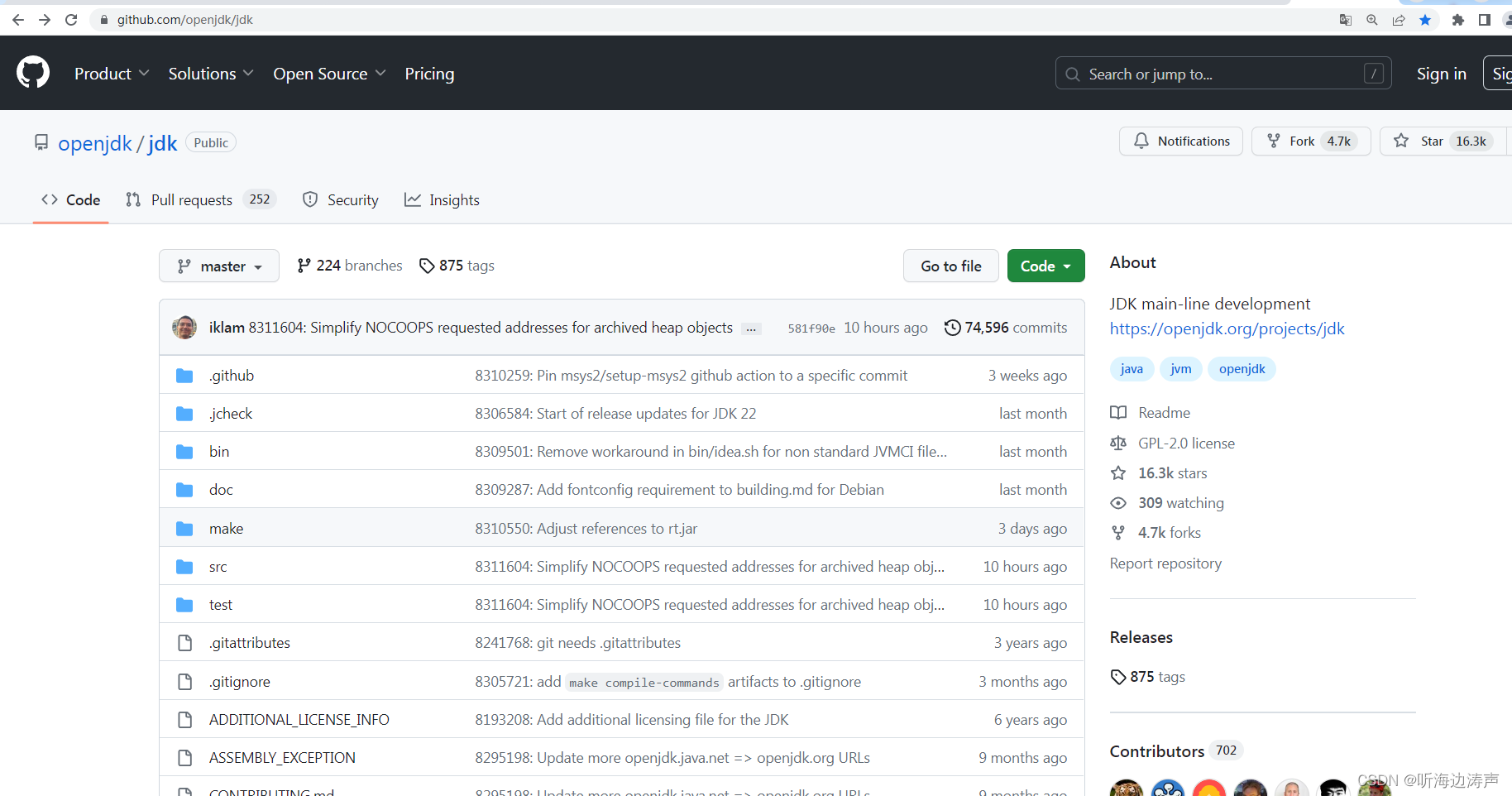This screenshot has height=796, width=1512.
Task: Click the src folder icon
Action: pos(184,567)
